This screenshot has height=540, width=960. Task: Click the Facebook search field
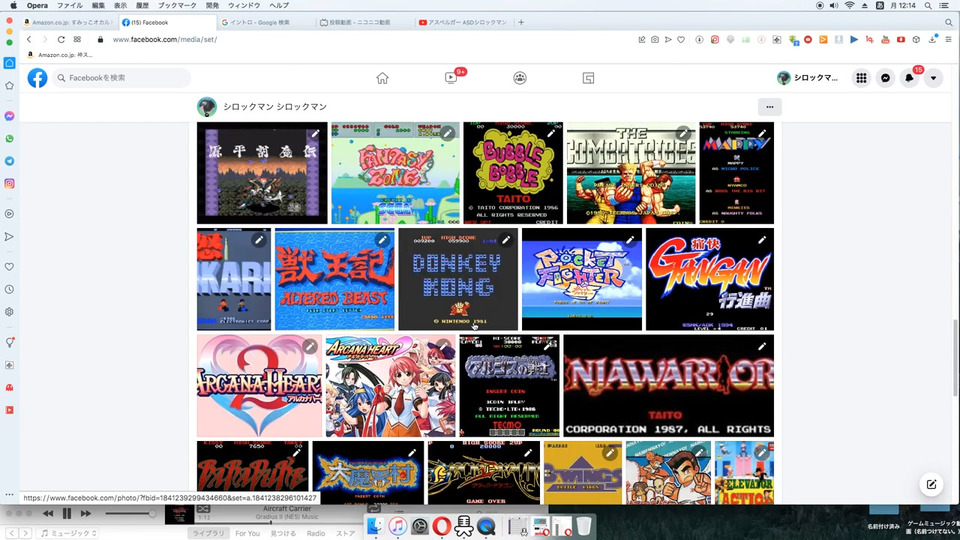click(121, 78)
